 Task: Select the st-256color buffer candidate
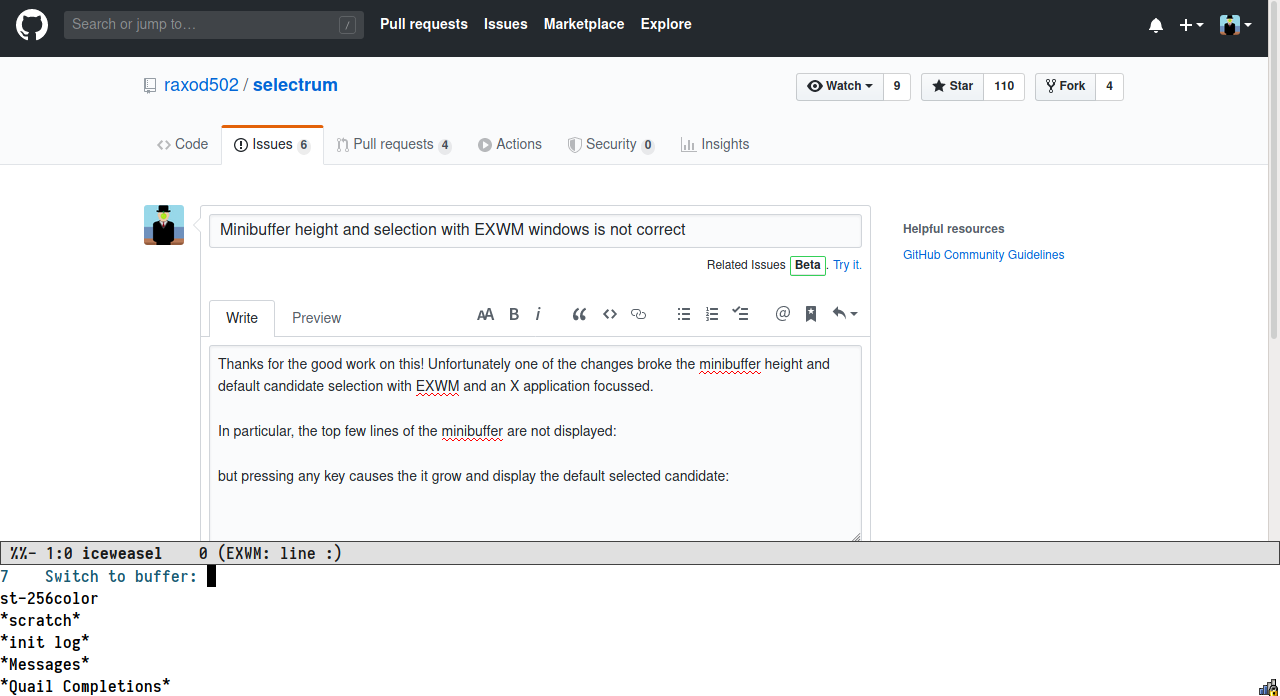click(x=49, y=599)
